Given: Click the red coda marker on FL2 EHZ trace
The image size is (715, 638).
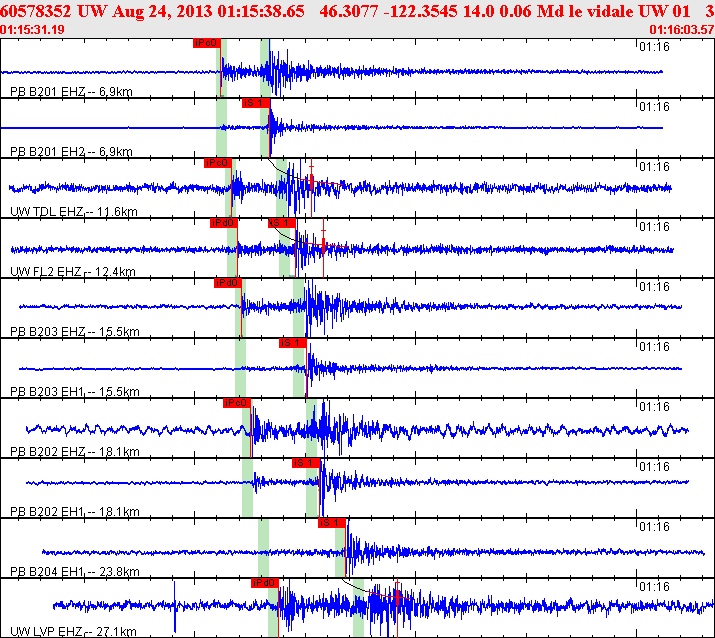Looking at the screenshot, I should tap(323, 245).
